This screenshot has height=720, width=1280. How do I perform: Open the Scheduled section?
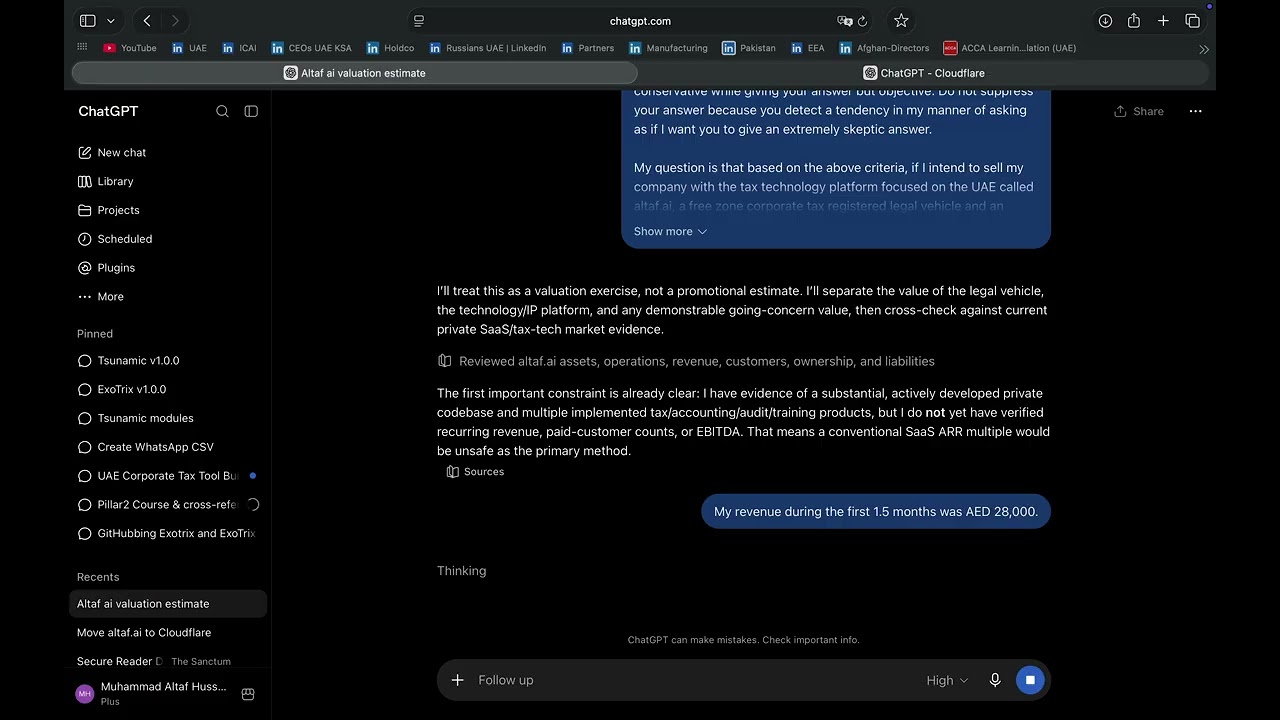(115, 240)
